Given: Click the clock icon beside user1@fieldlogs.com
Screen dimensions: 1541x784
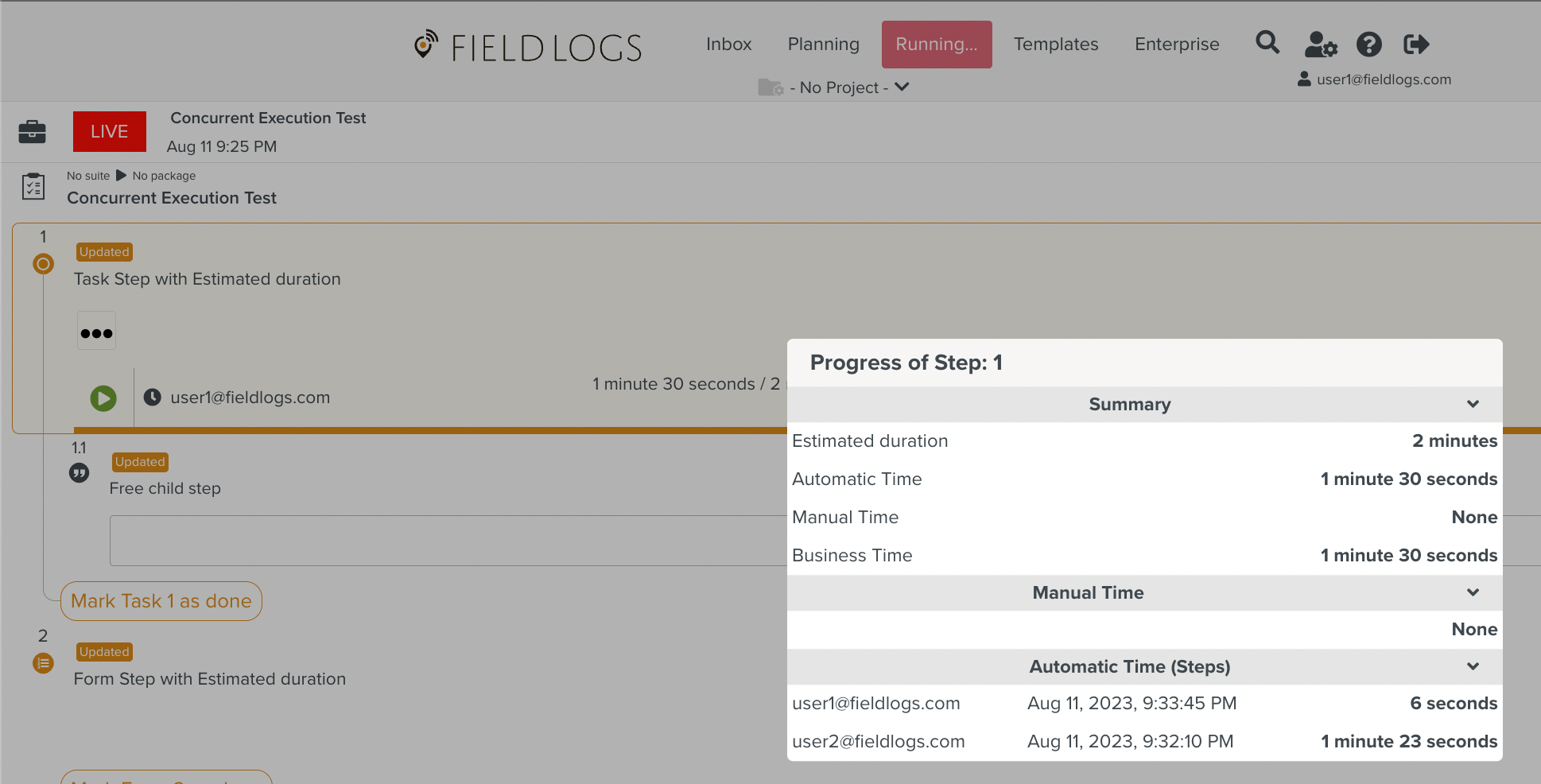Looking at the screenshot, I should 153,398.
